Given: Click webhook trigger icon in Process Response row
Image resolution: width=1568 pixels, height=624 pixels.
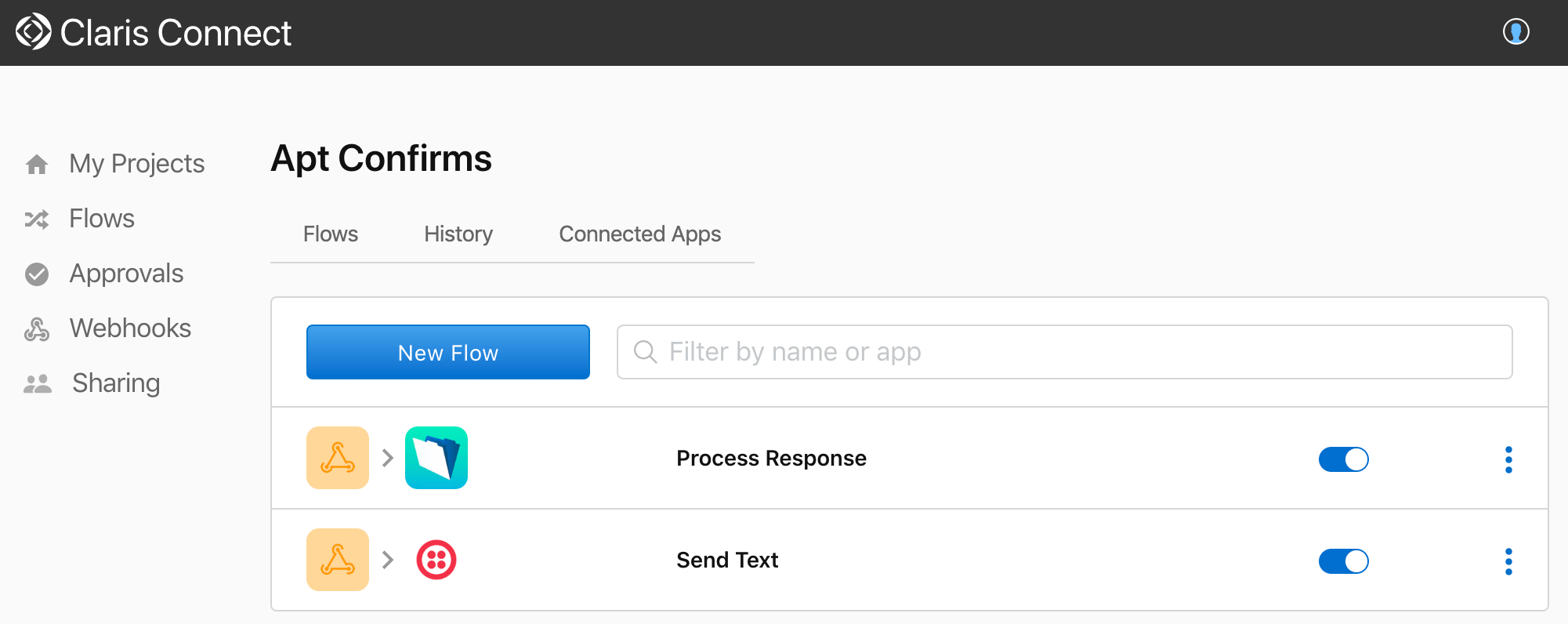Looking at the screenshot, I should coord(338,458).
